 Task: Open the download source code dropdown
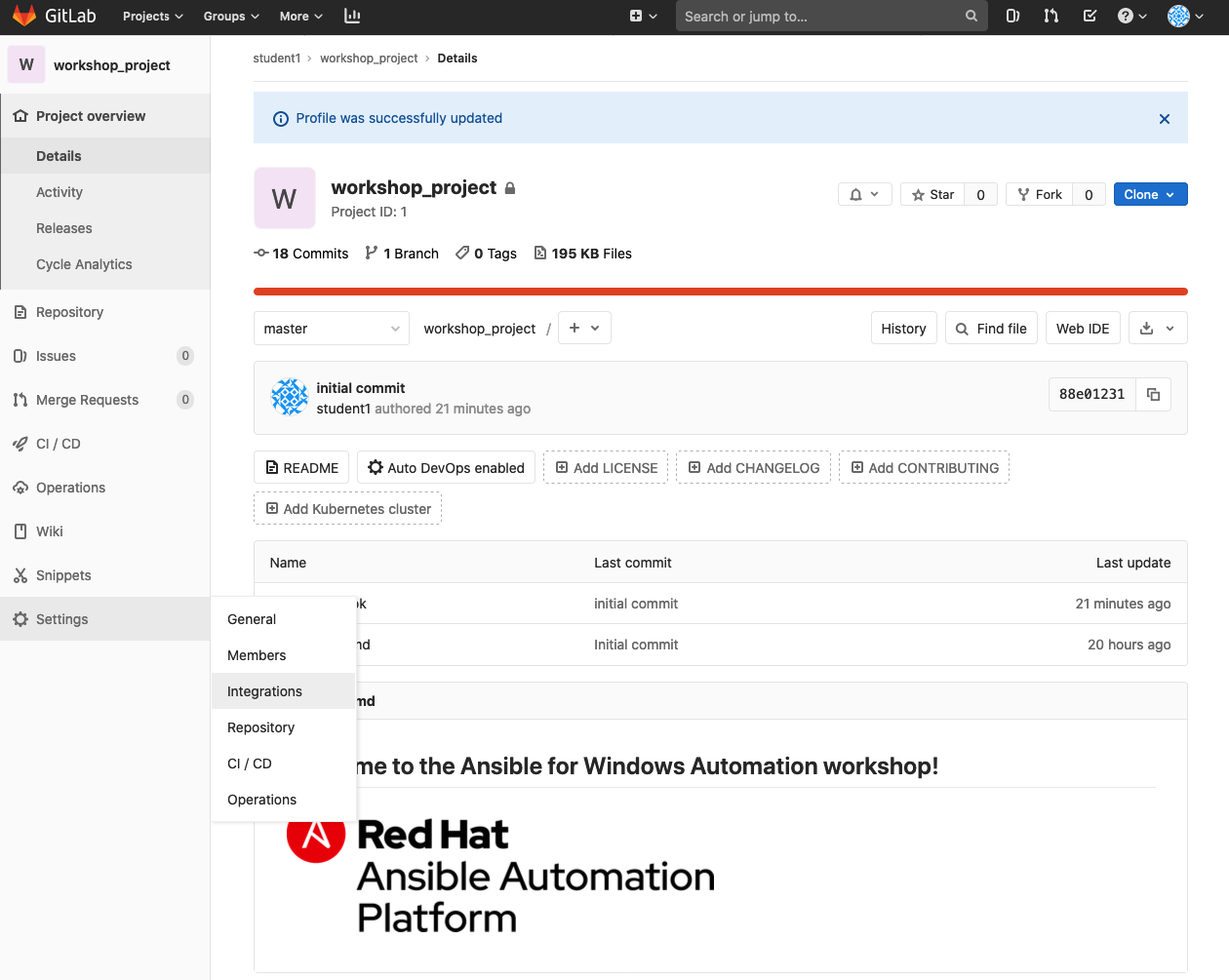(x=1158, y=329)
